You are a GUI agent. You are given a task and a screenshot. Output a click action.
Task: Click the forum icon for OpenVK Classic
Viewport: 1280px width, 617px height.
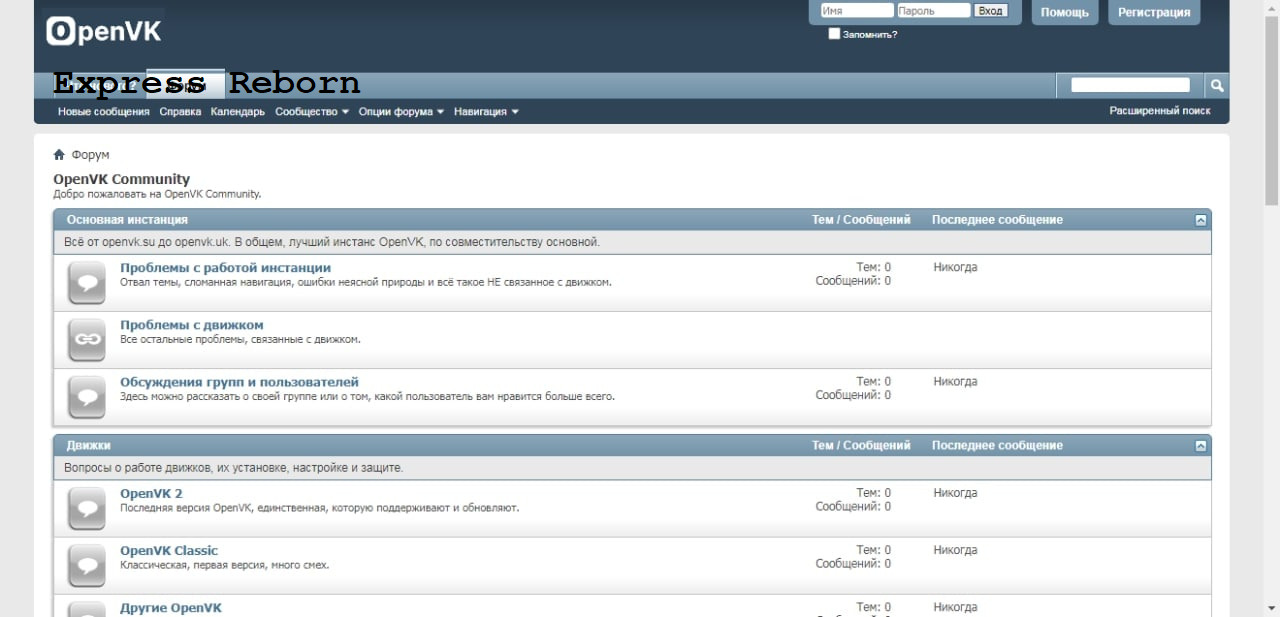87,565
